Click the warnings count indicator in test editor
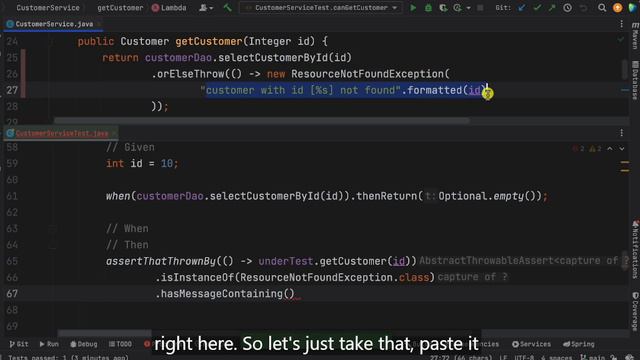 [595, 149]
